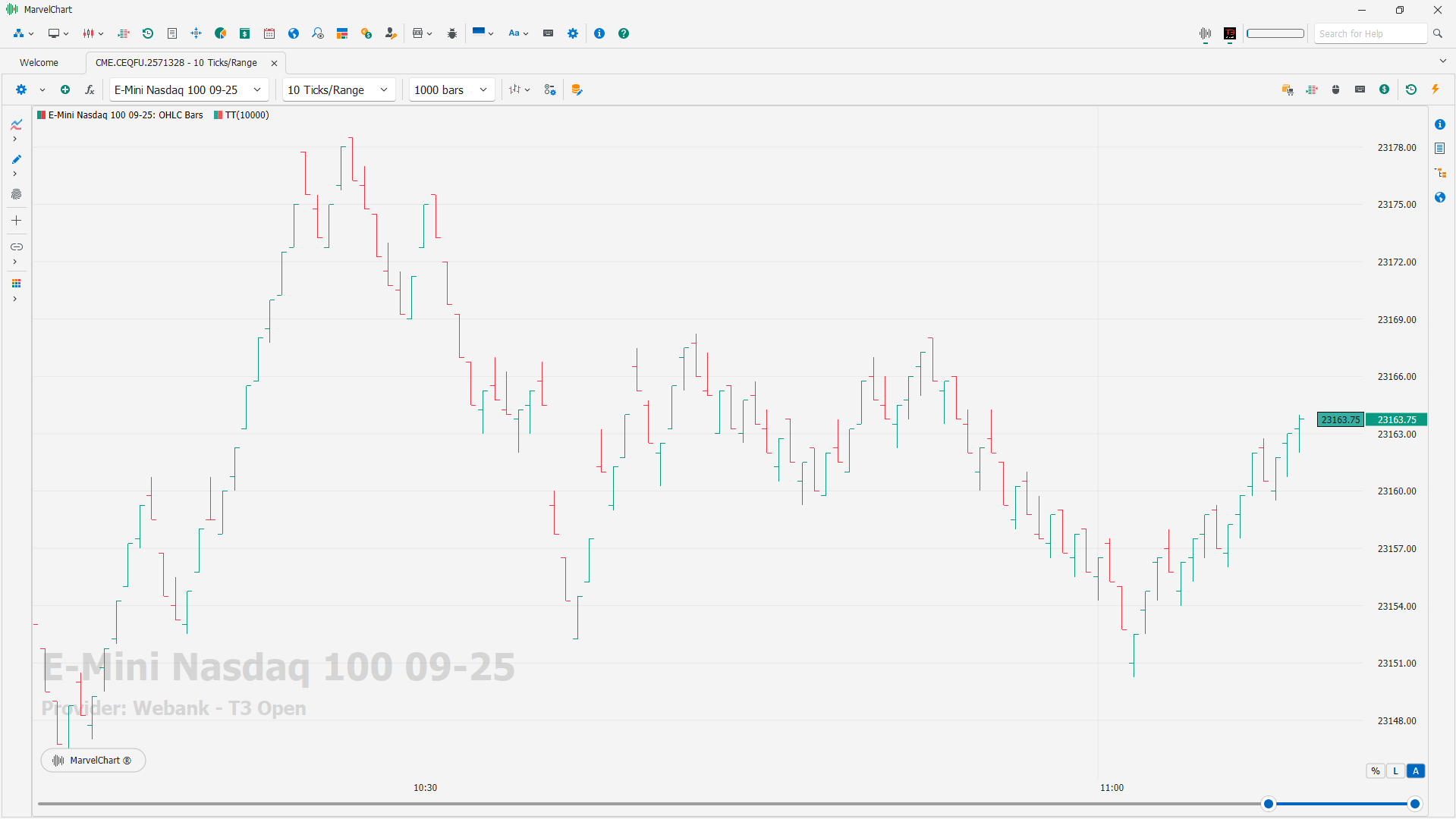
Task: Click the left handle of time range slider
Action: (1269, 804)
